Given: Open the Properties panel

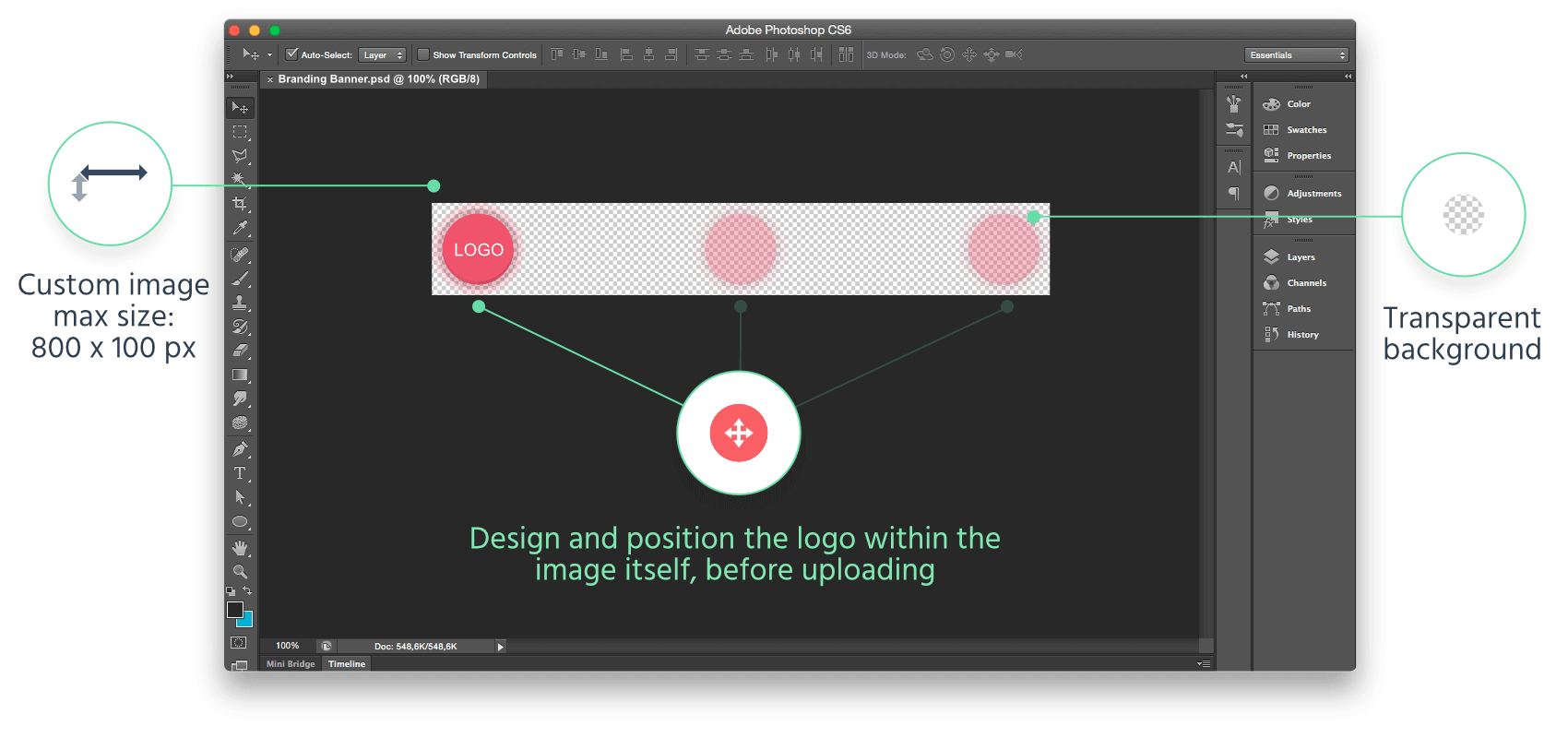Looking at the screenshot, I should pos(1309,156).
